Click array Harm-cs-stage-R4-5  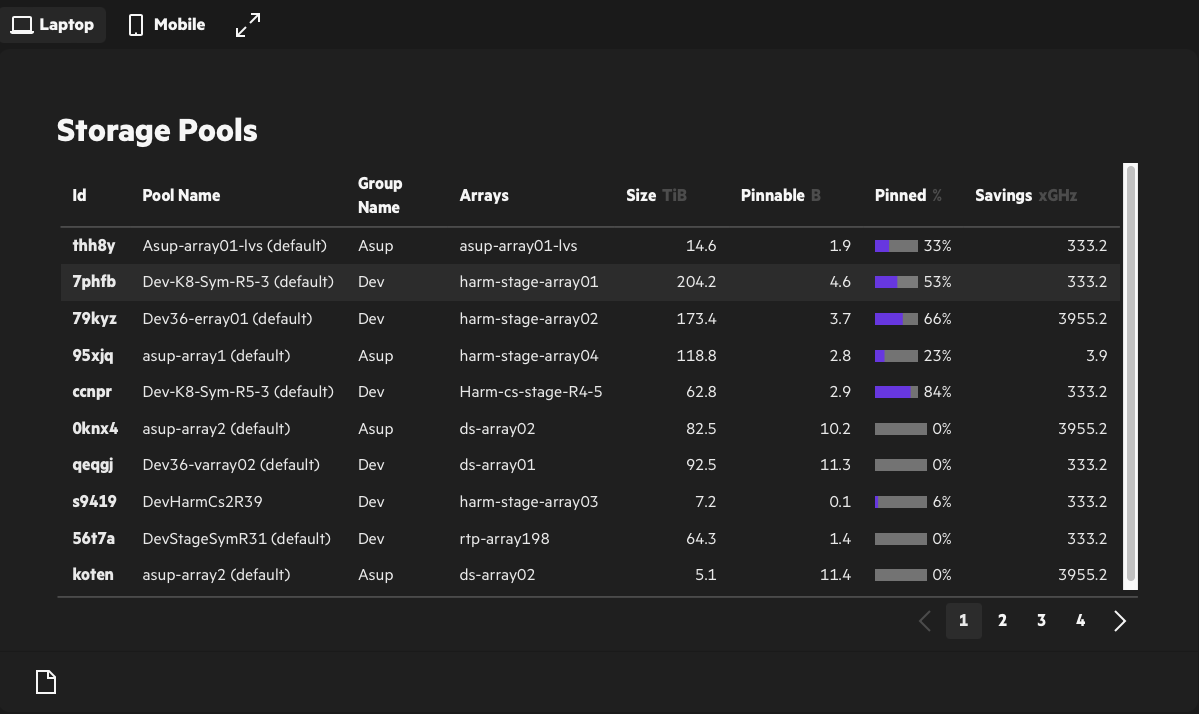531,391
